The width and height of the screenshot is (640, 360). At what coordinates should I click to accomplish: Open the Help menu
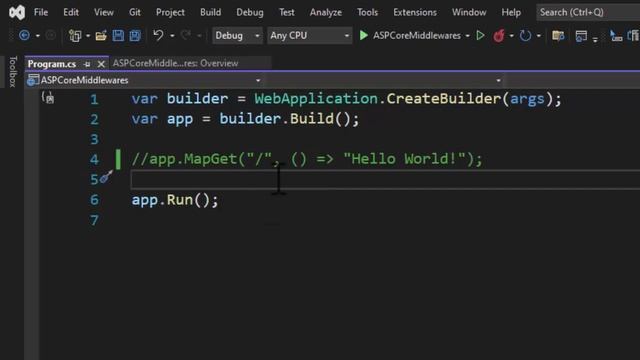511,13
